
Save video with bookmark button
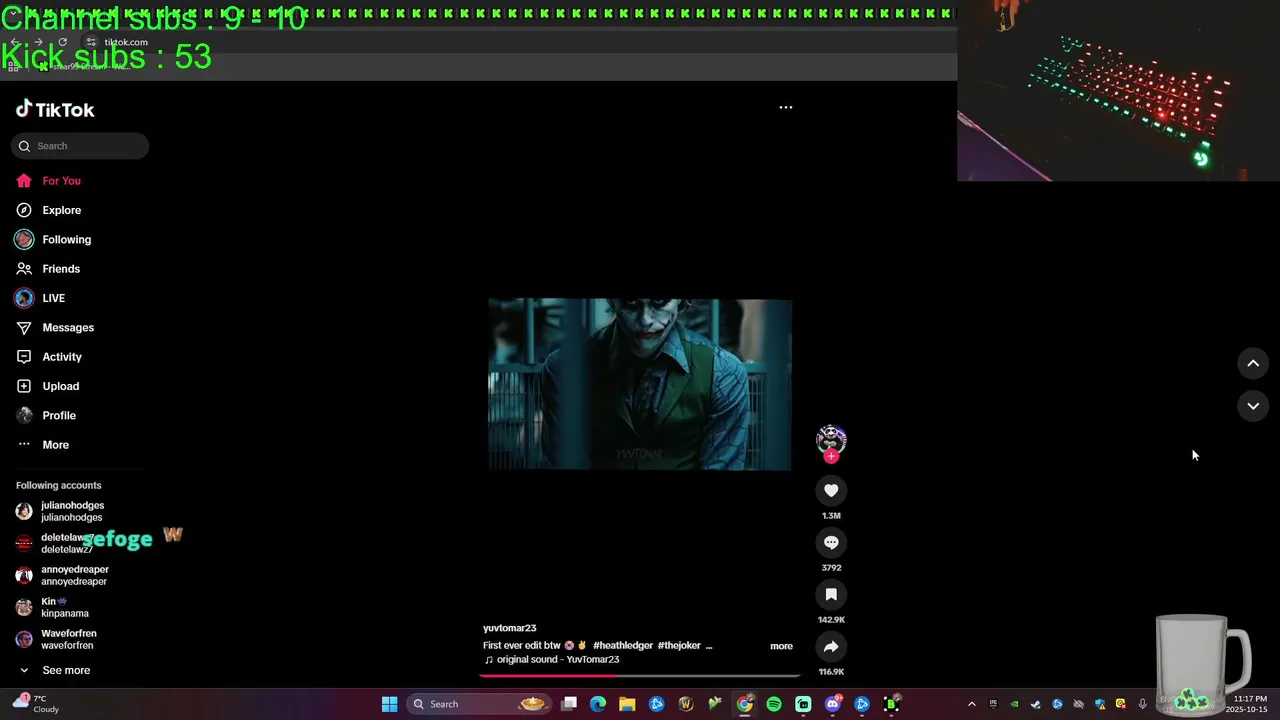[831, 594]
